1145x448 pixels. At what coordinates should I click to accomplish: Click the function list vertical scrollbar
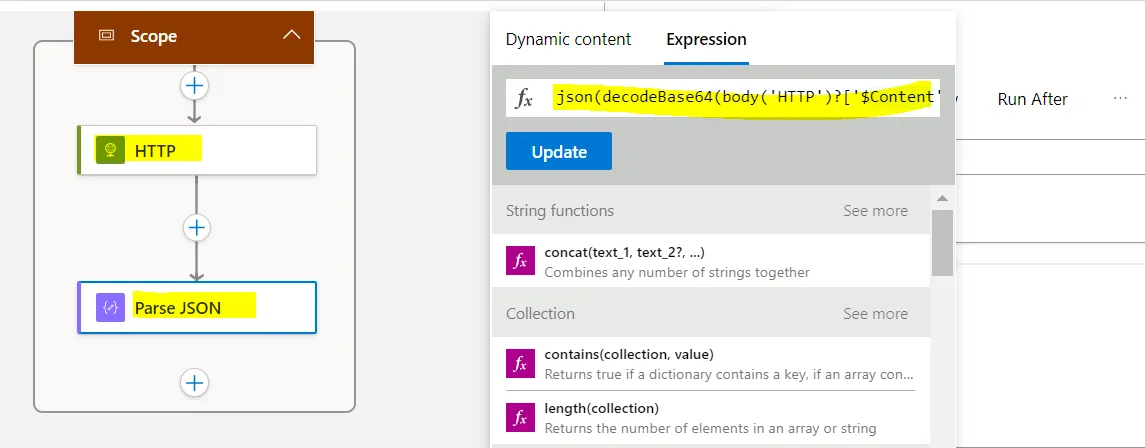pos(942,240)
